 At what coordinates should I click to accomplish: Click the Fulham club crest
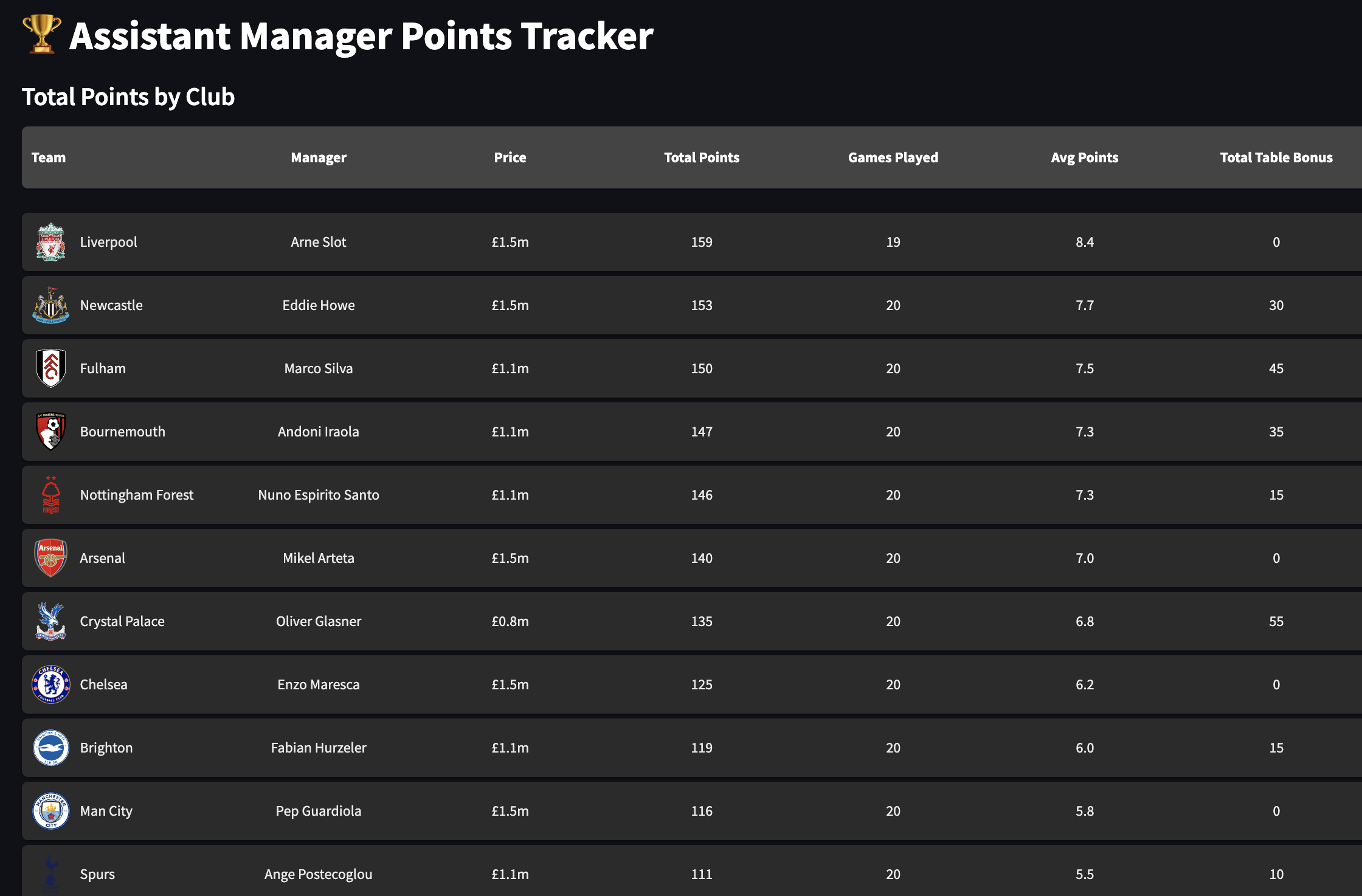(x=50, y=368)
